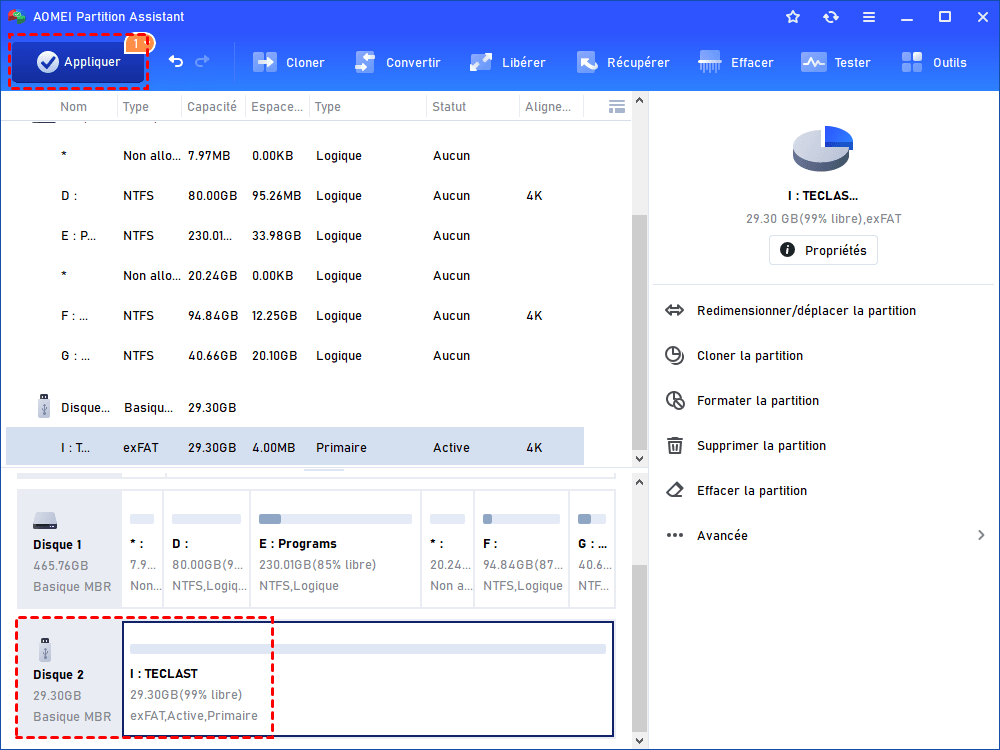Viewport: 1000px width, 750px height.
Task: Open the Cloner tool in toolbar
Action: click(x=289, y=62)
